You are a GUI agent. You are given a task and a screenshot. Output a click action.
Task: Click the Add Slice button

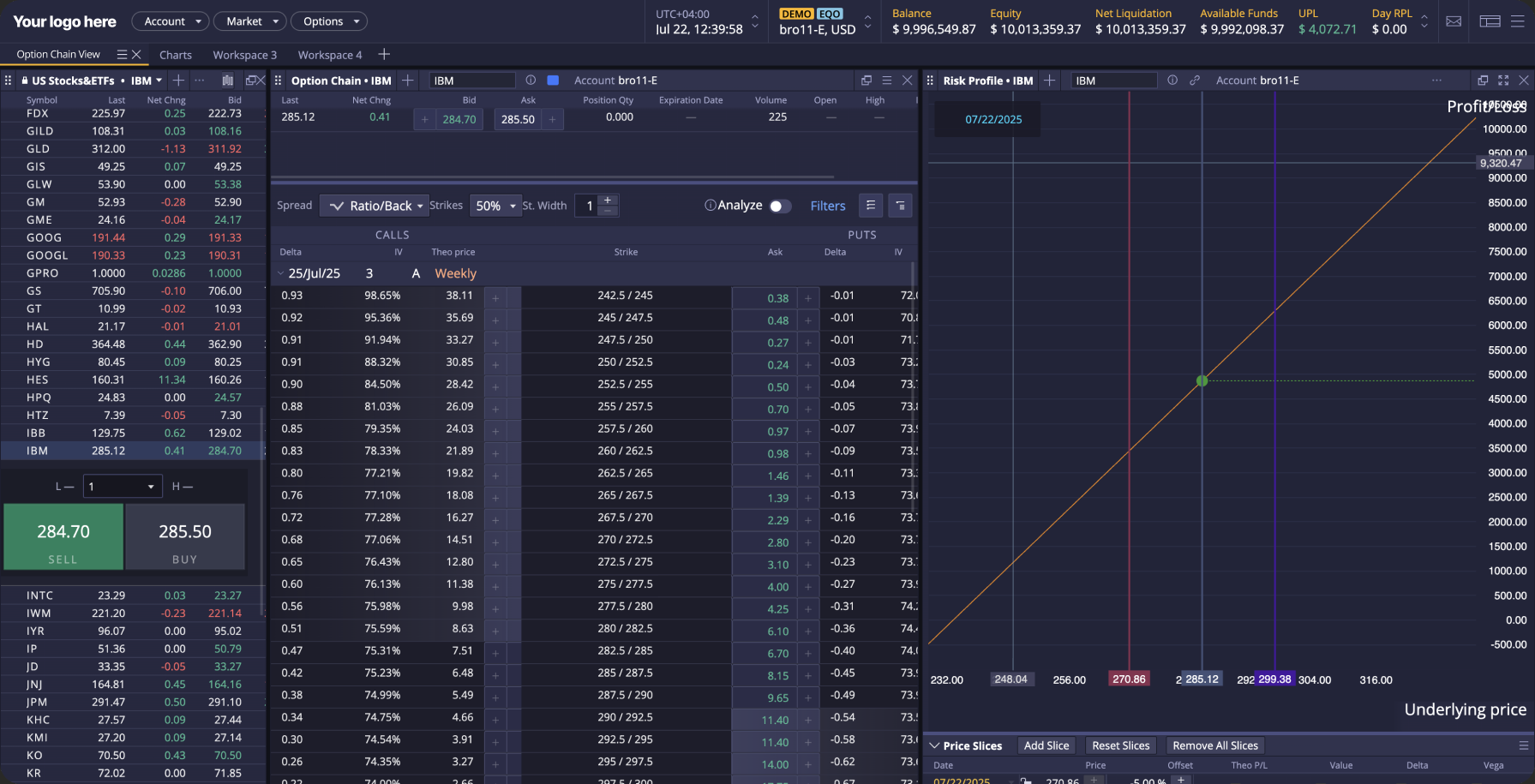click(1046, 745)
